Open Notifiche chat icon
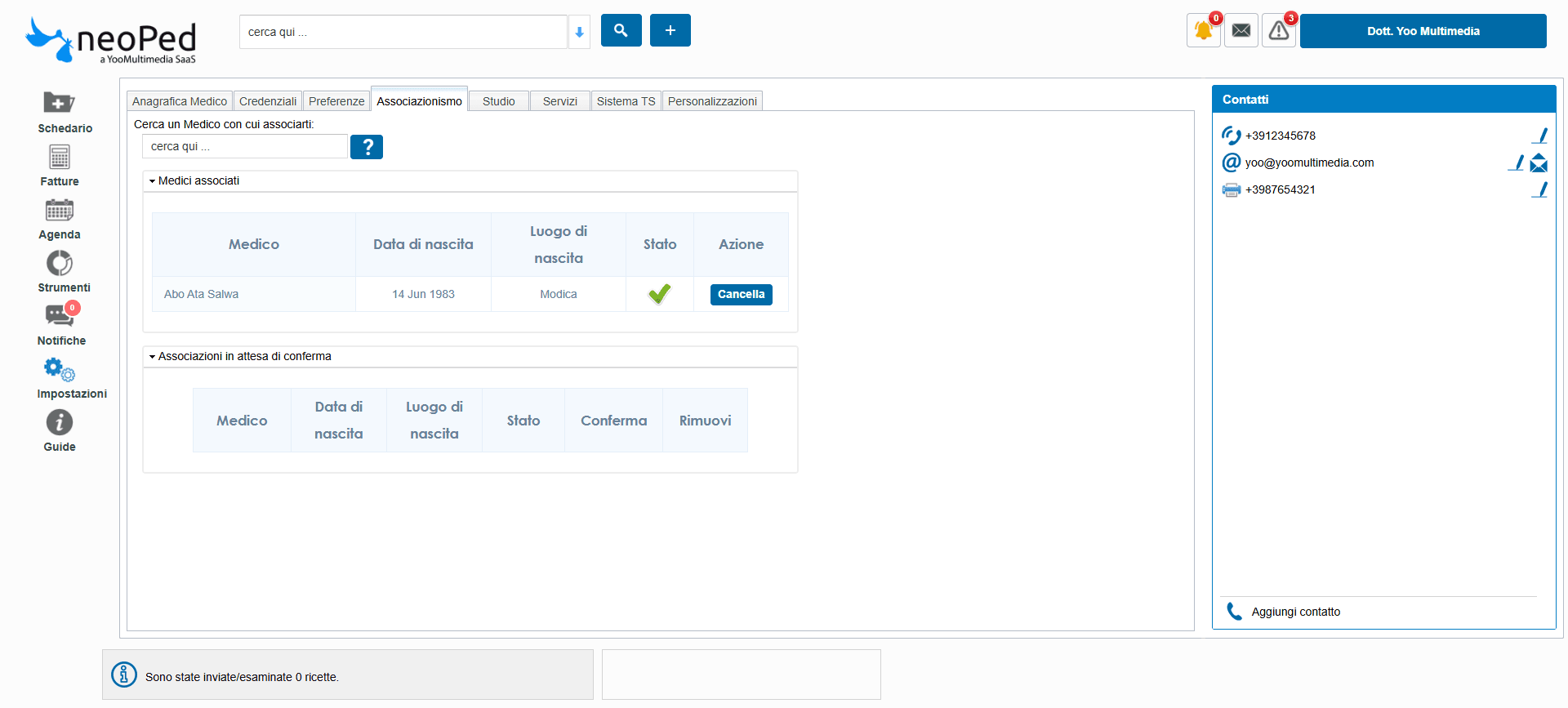Screen dimensions: 1568x708 pyautogui.click(x=60, y=315)
